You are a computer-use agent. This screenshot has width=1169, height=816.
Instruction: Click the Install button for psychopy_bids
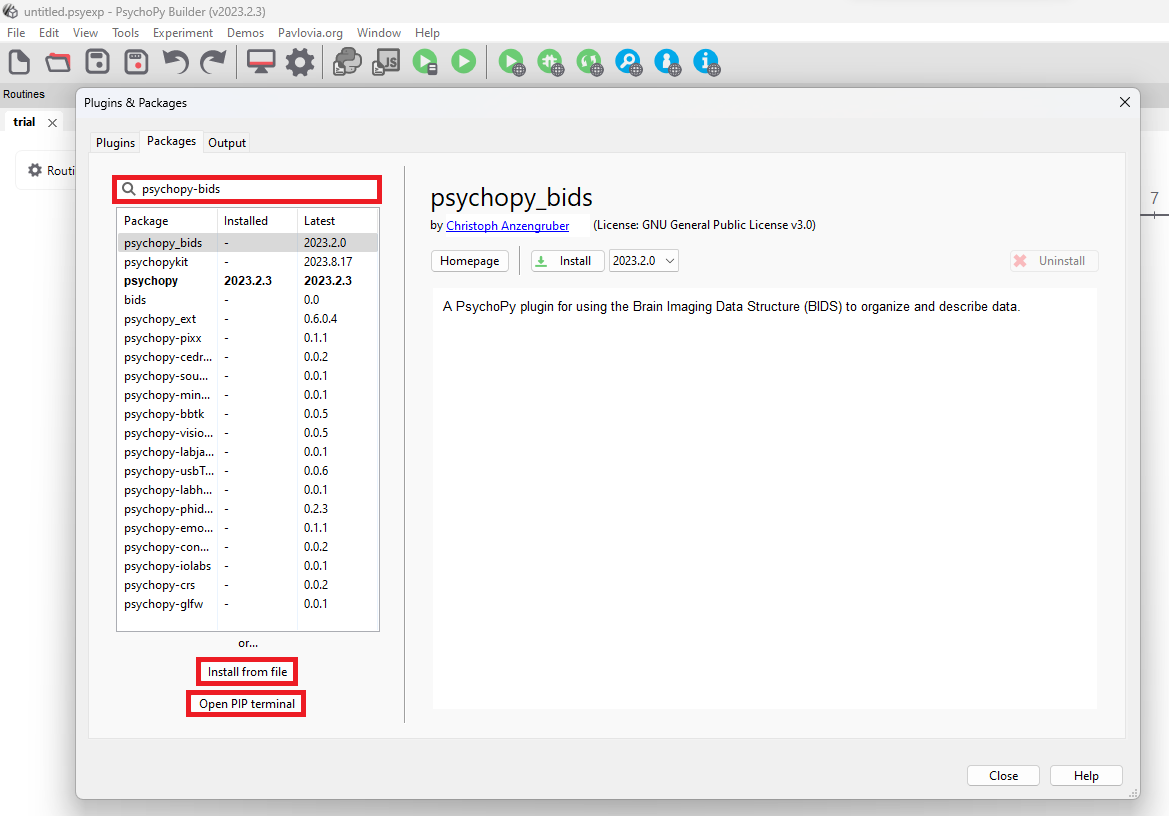click(567, 261)
